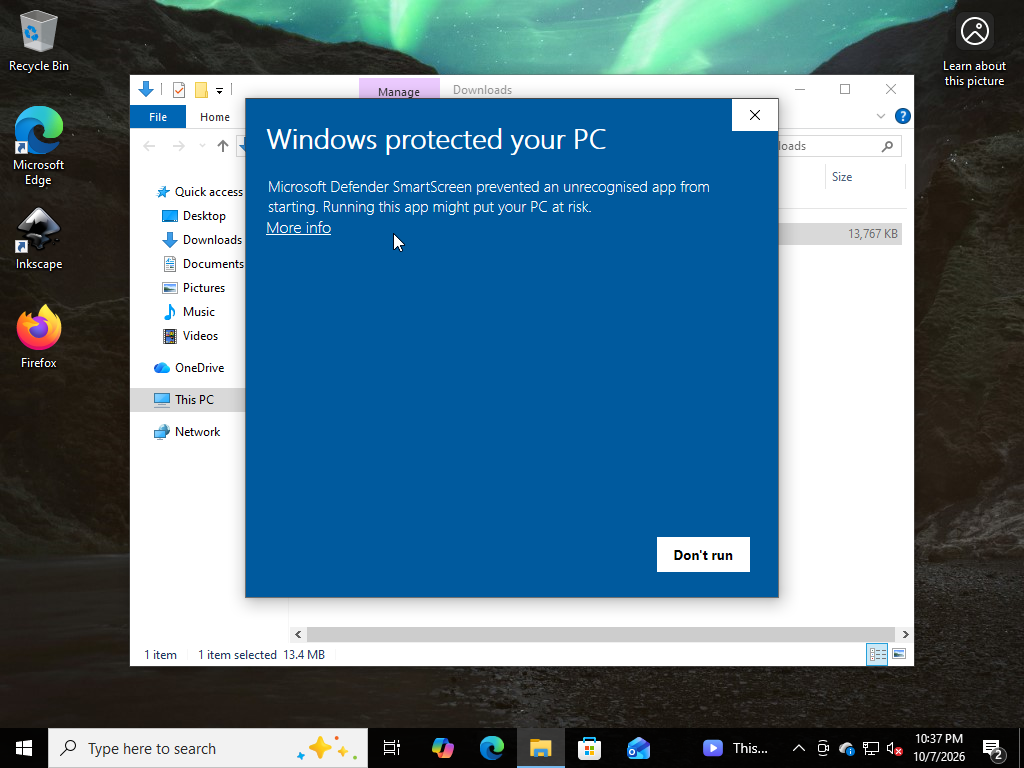Click horizontal scrollbar left arrow
This screenshot has width=1024, height=768.
pos(298,634)
